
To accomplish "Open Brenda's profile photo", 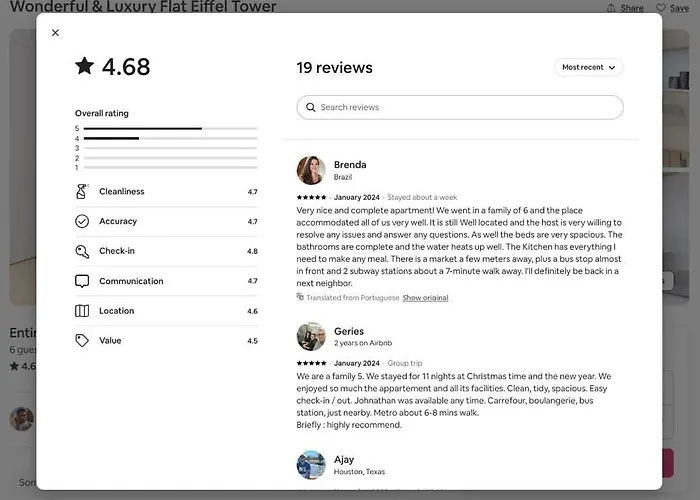I will pyautogui.click(x=311, y=170).
